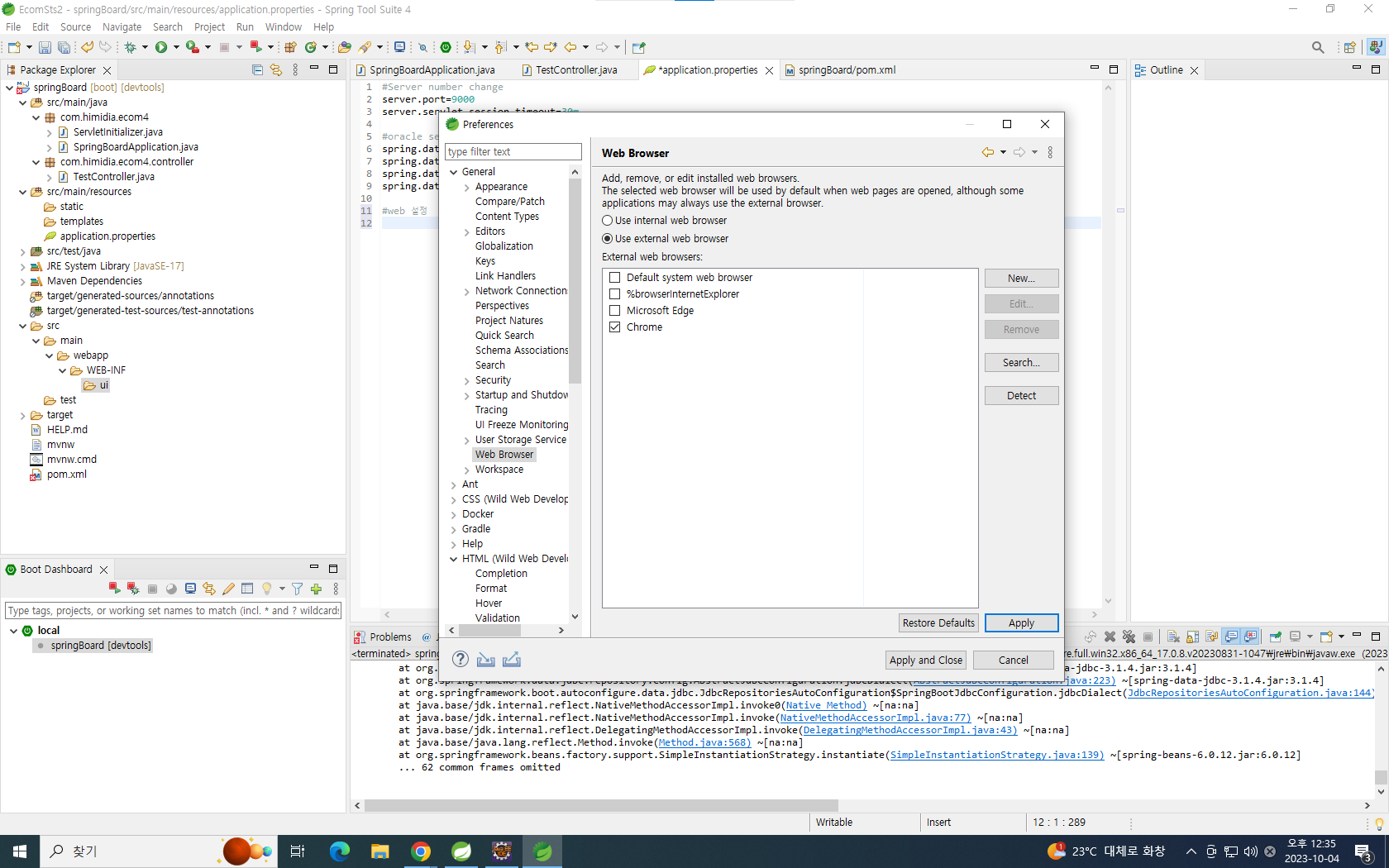Click the export preferences icon
The image size is (1389, 868).
coord(512,659)
